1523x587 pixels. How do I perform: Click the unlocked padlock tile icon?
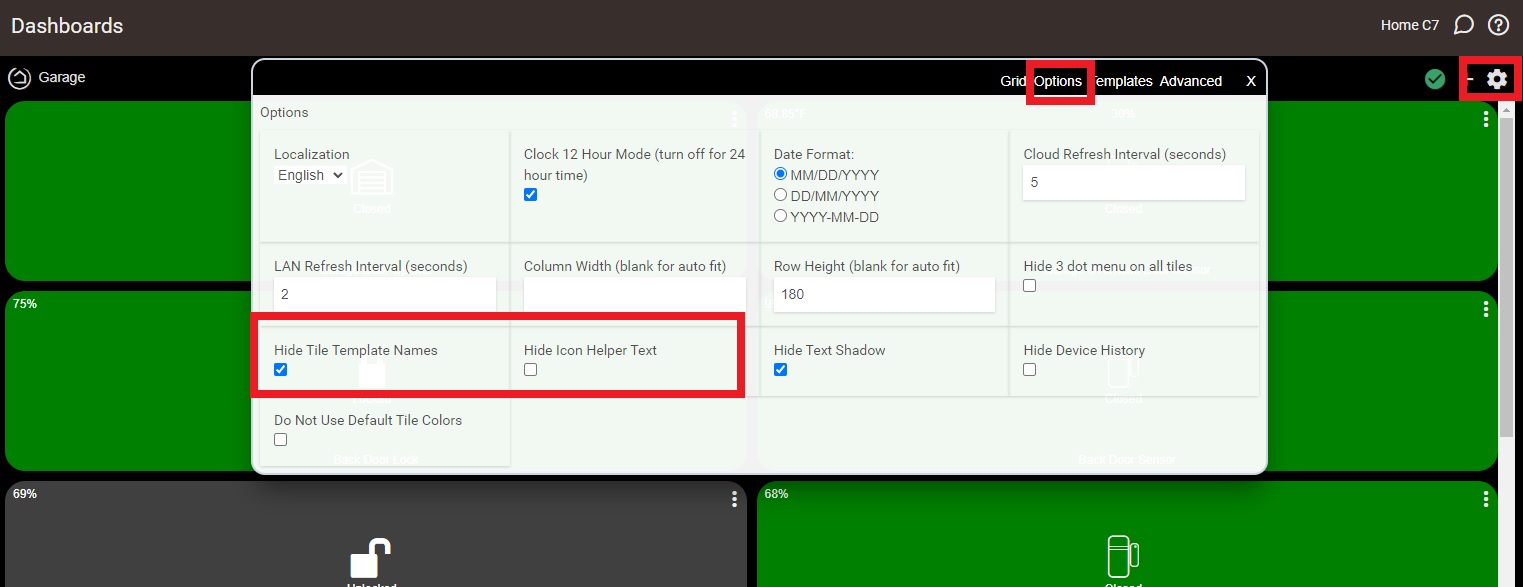(370, 558)
